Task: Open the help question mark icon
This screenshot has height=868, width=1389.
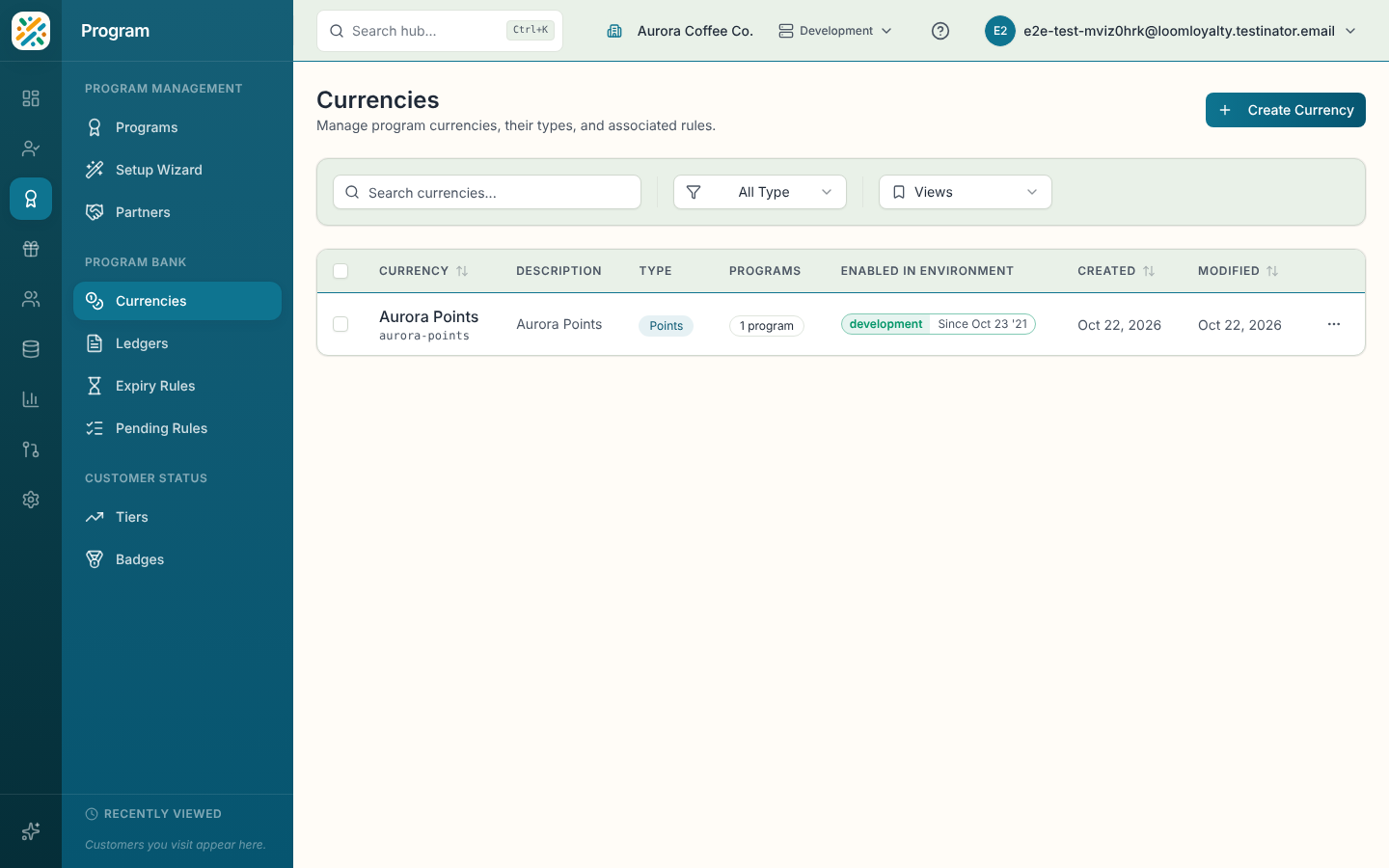Action: pos(940,31)
